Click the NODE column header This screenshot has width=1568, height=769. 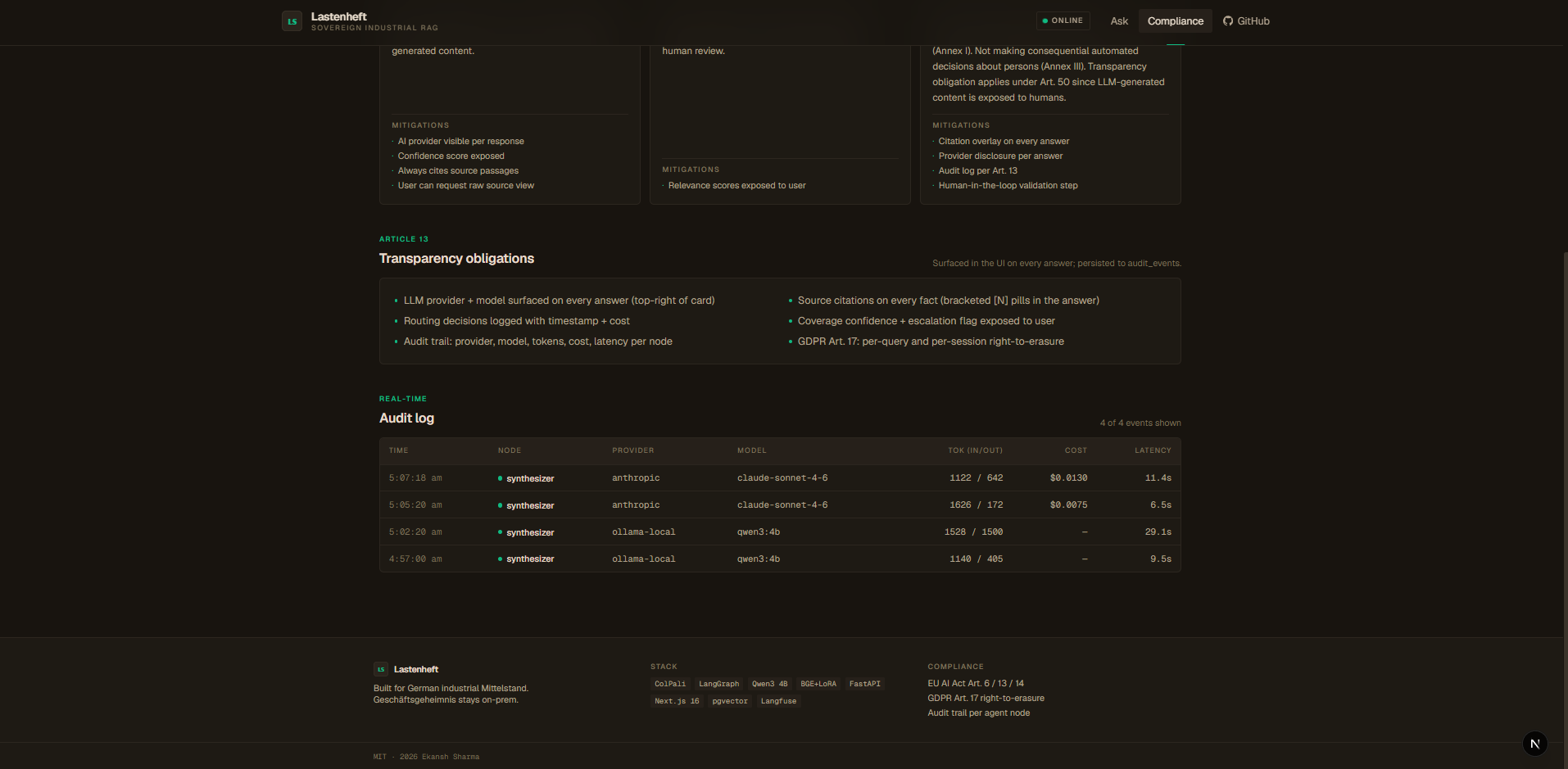pyautogui.click(x=510, y=450)
